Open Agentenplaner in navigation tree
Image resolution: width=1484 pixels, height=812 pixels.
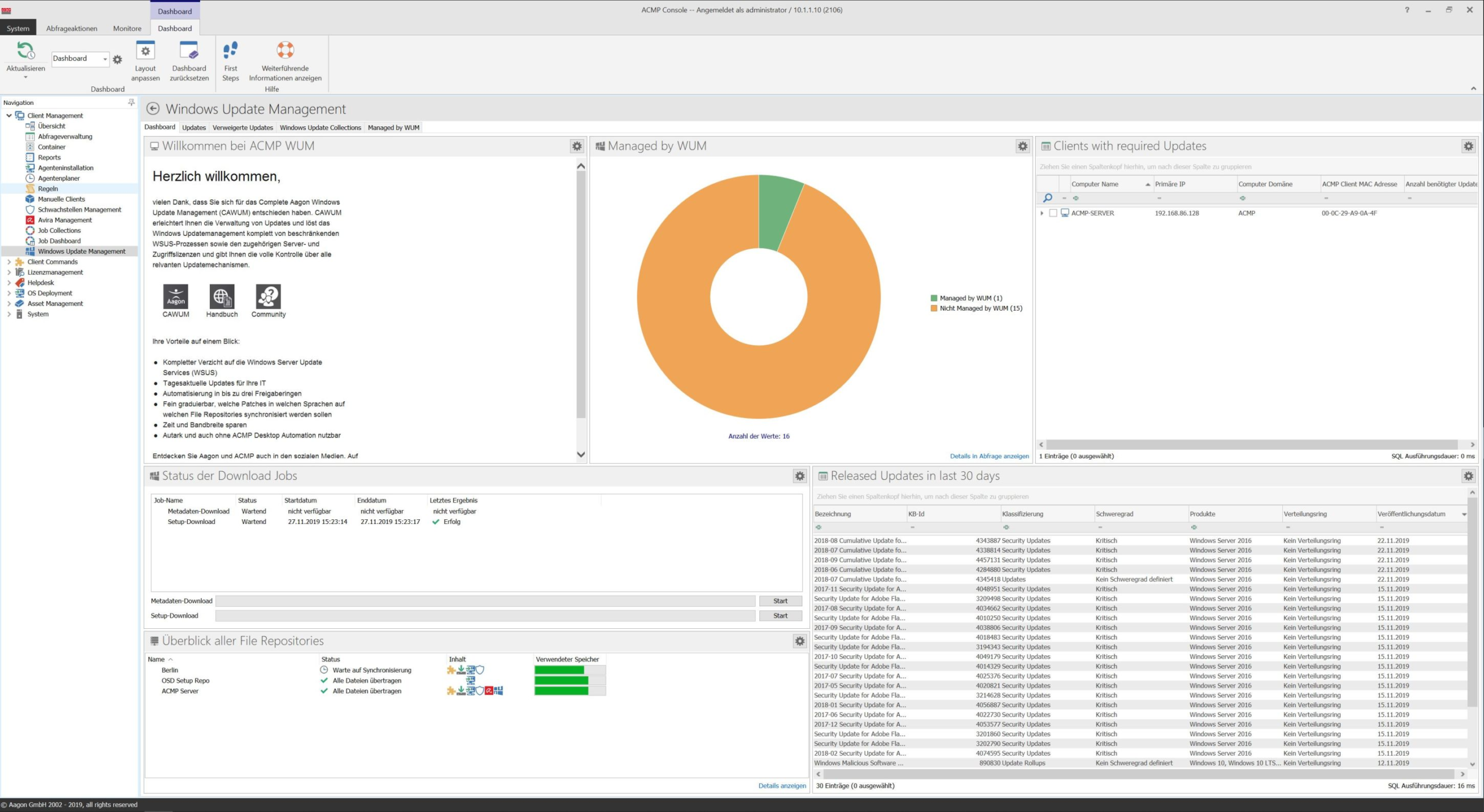click(59, 178)
